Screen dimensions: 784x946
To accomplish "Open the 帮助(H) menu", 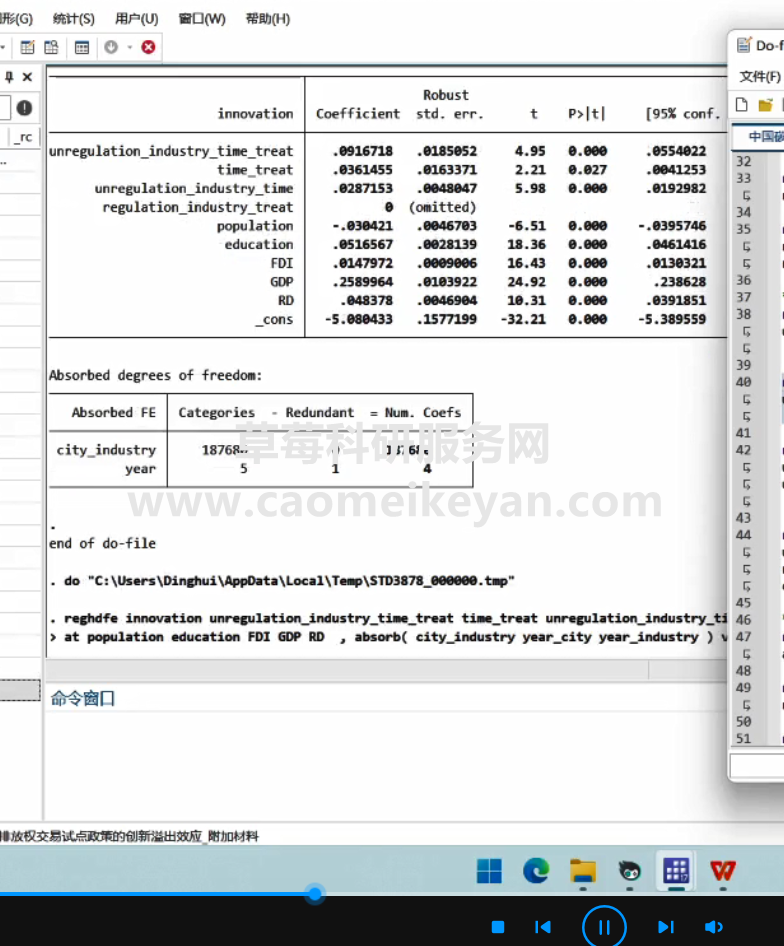I will click(x=268, y=19).
